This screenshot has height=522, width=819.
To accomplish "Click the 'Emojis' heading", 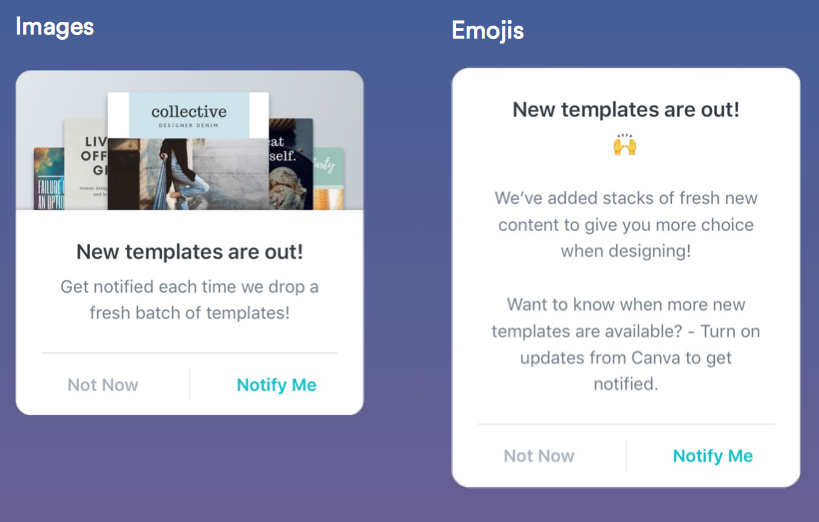I will 488,31.
